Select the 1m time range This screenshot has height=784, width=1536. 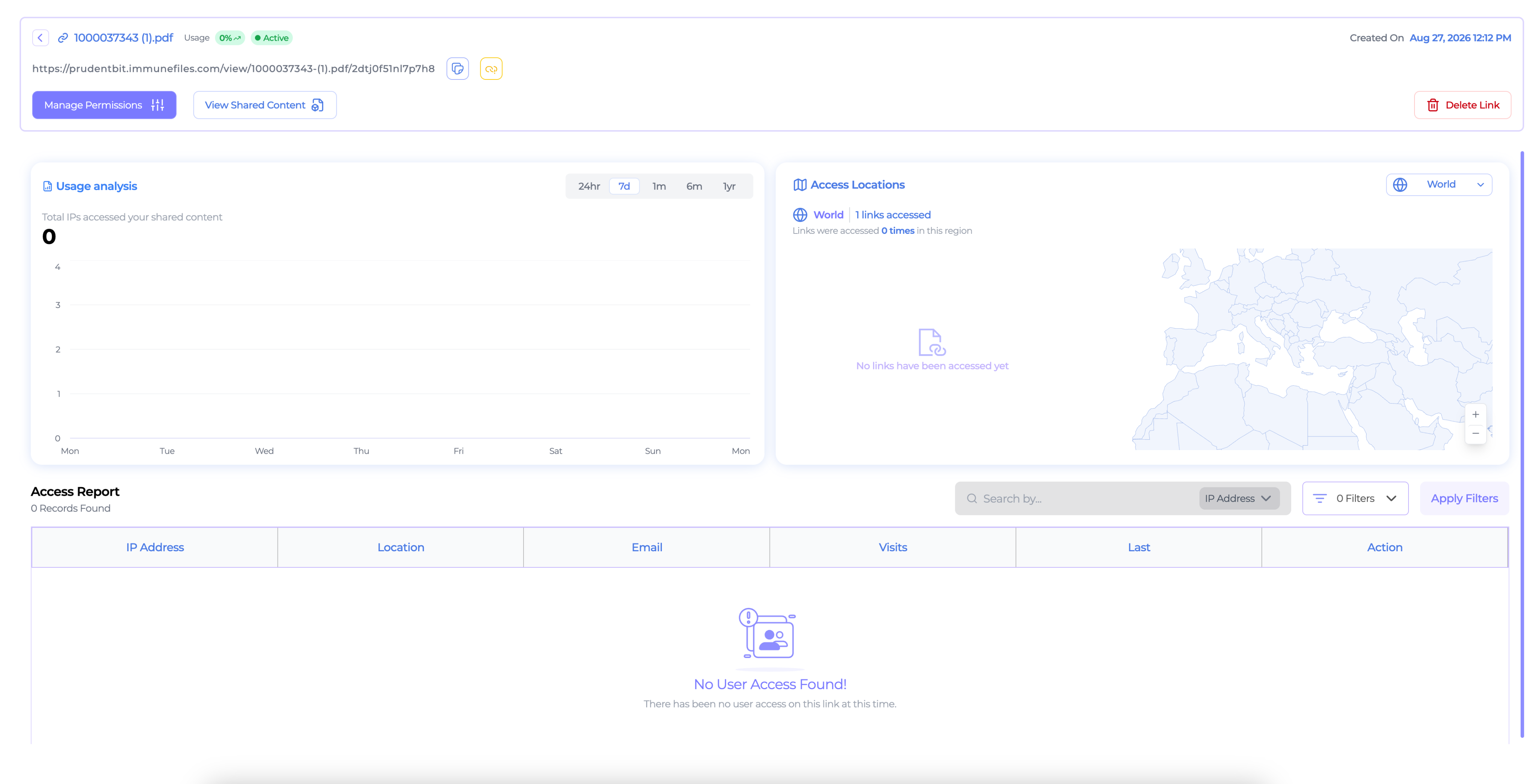(x=658, y=187)
